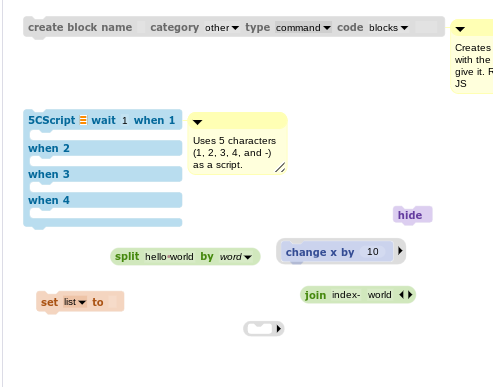Click the empty value slot after 'to'
The width and height of the screenshot is (493, 387).
click(x=113, y=302)
